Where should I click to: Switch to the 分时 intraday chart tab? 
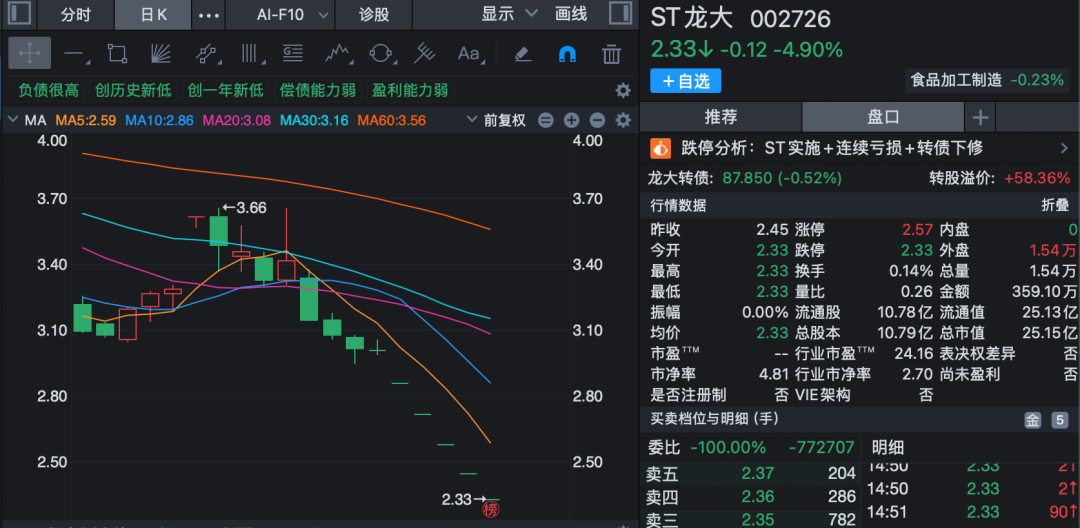click(x=76, y=14)
